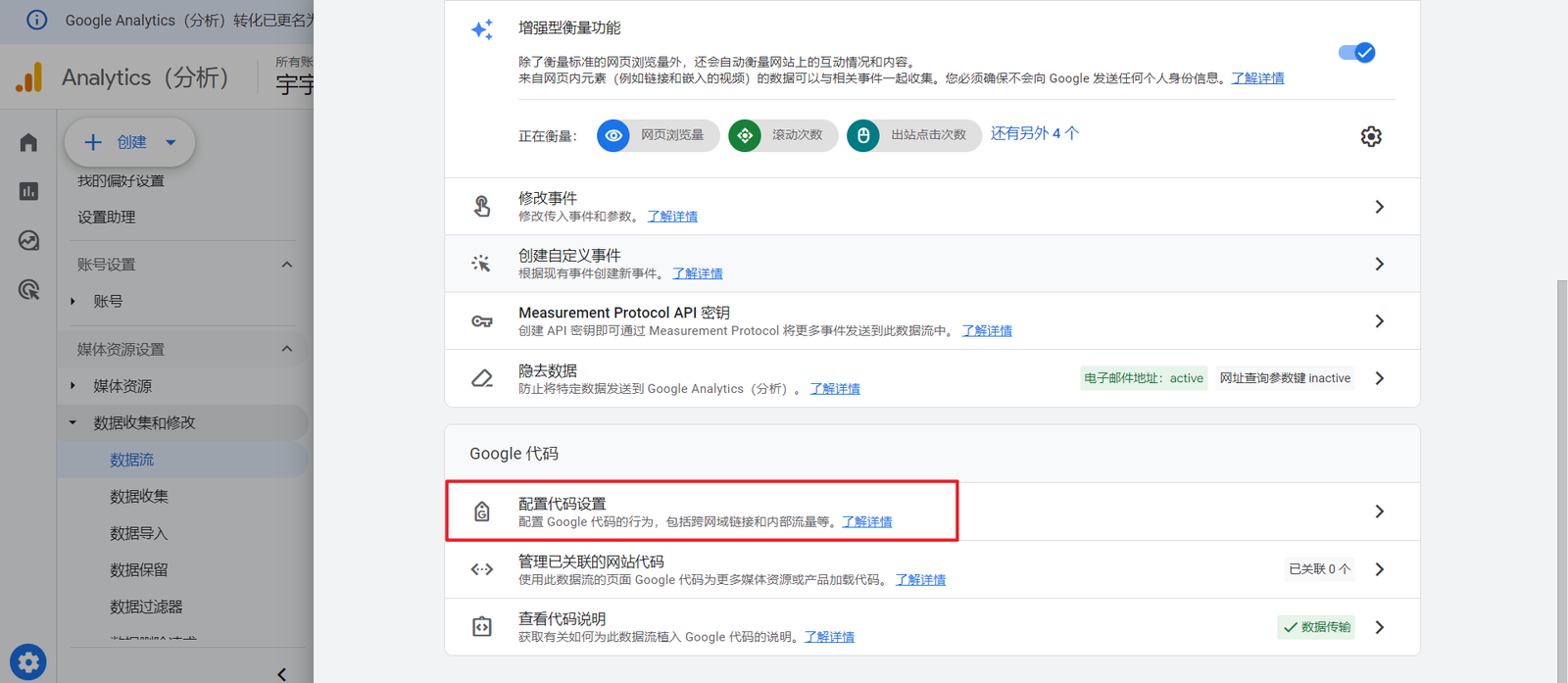
Task: Click the 已关联 0 个 badge
Action: (x=1319, y=569)
